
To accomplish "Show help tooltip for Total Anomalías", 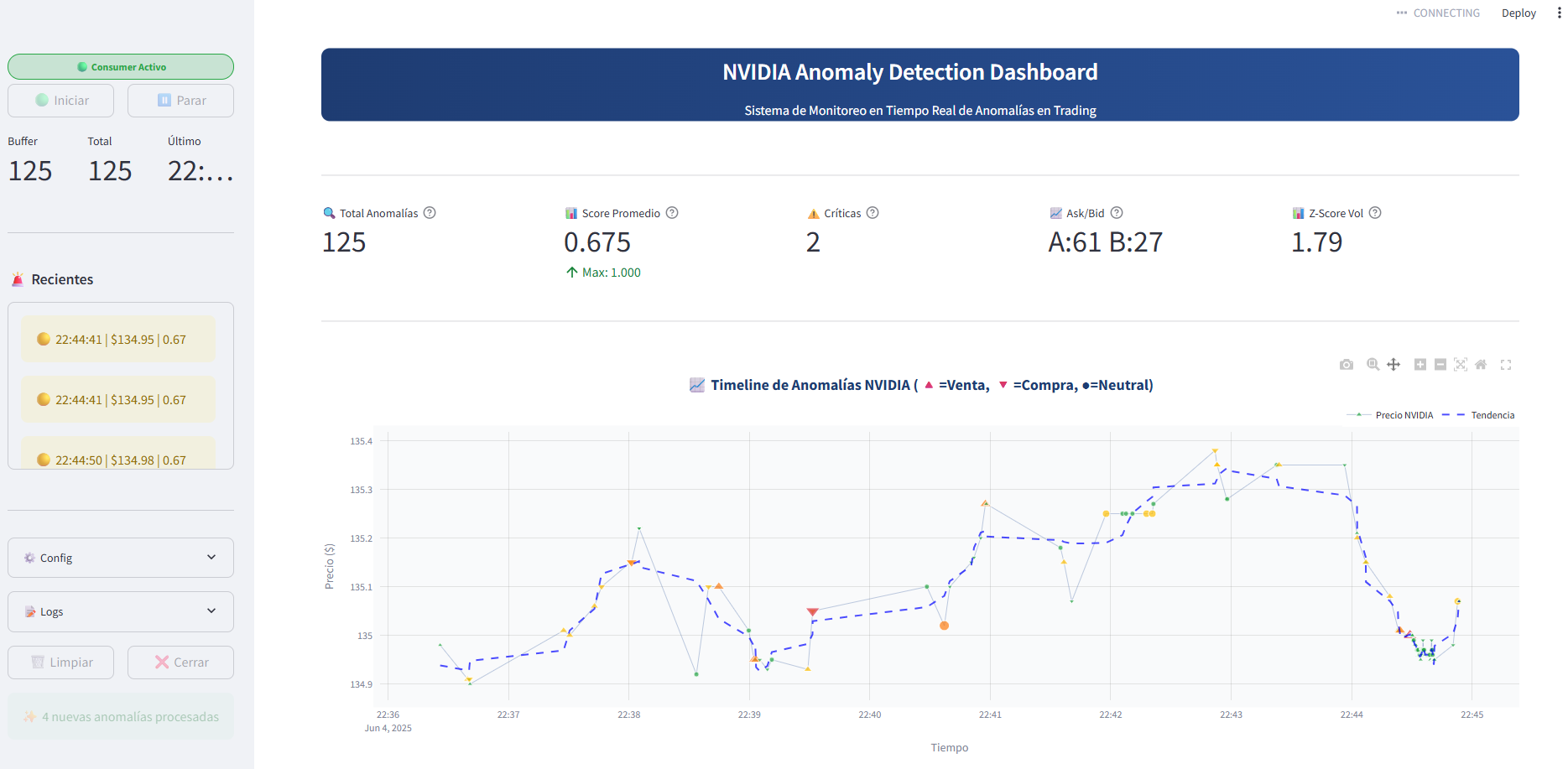I will tap(430, 213).
